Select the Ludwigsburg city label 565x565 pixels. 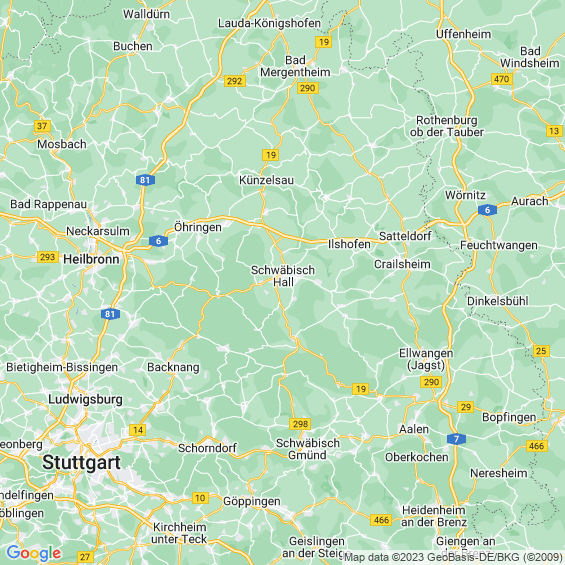click(85, 400)
